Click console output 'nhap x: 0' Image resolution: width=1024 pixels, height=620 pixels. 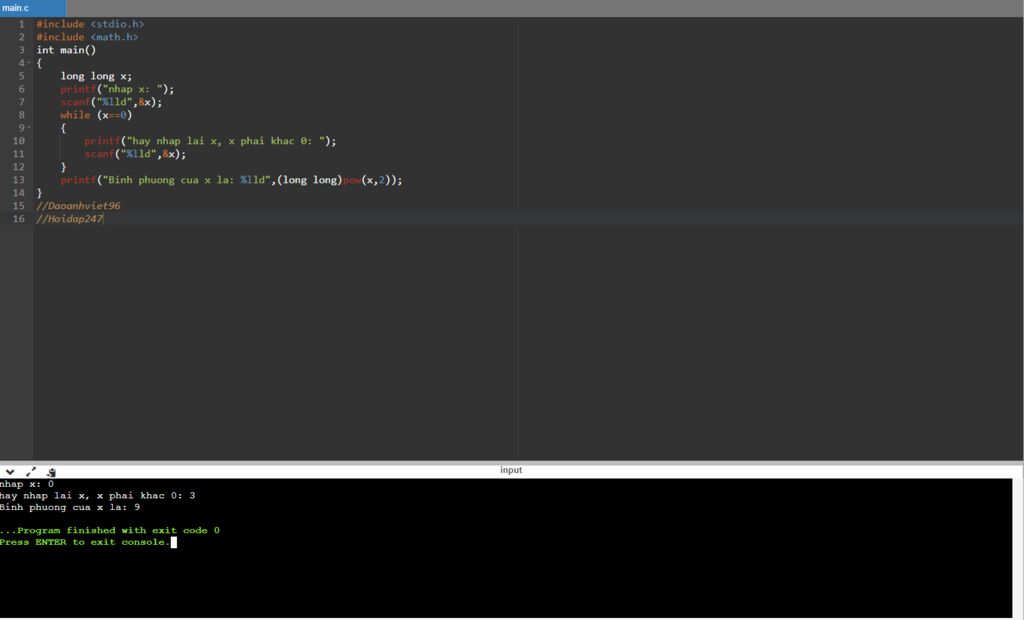(x=27, y=484)
